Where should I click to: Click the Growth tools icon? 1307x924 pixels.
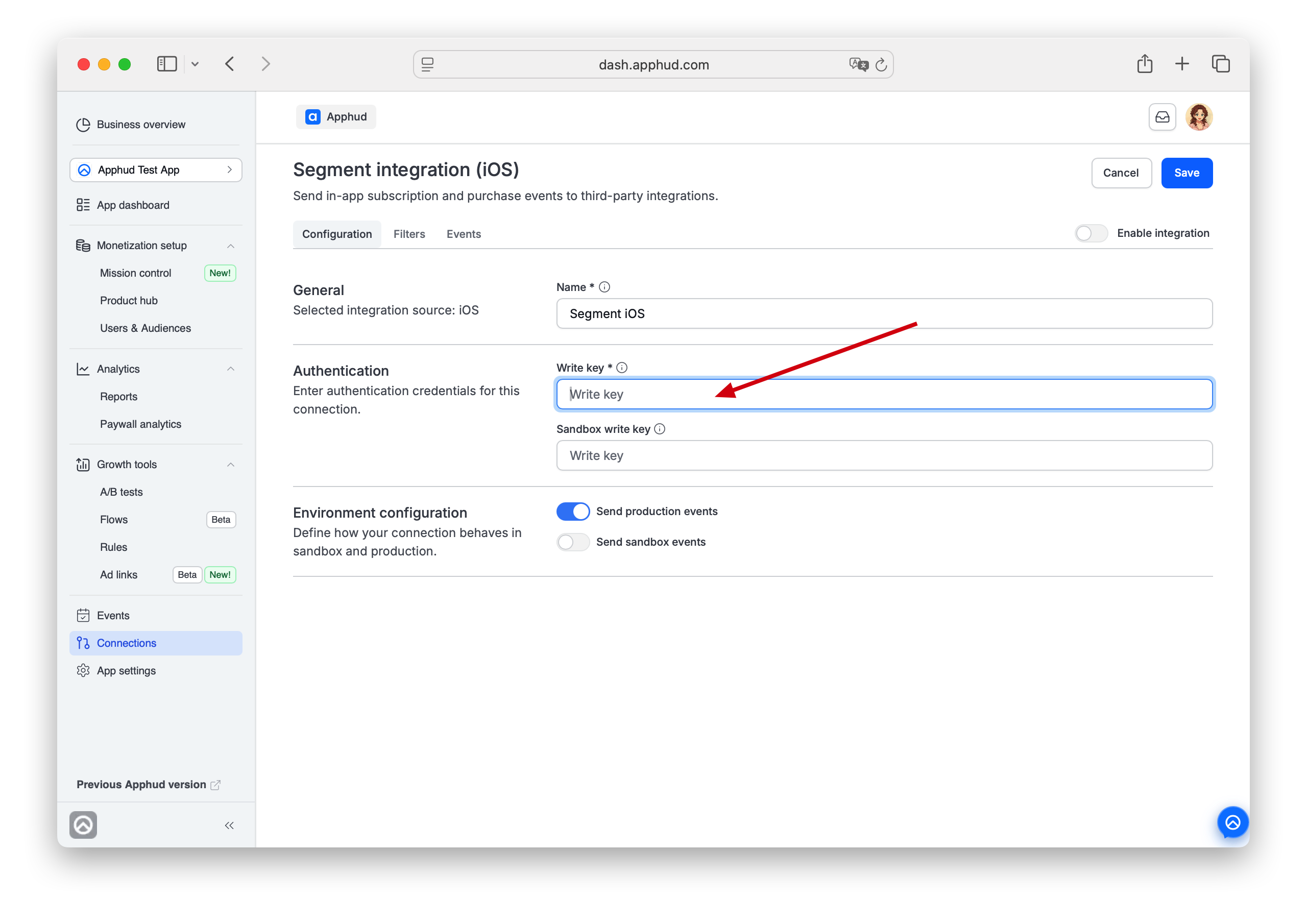click(83, 465)
